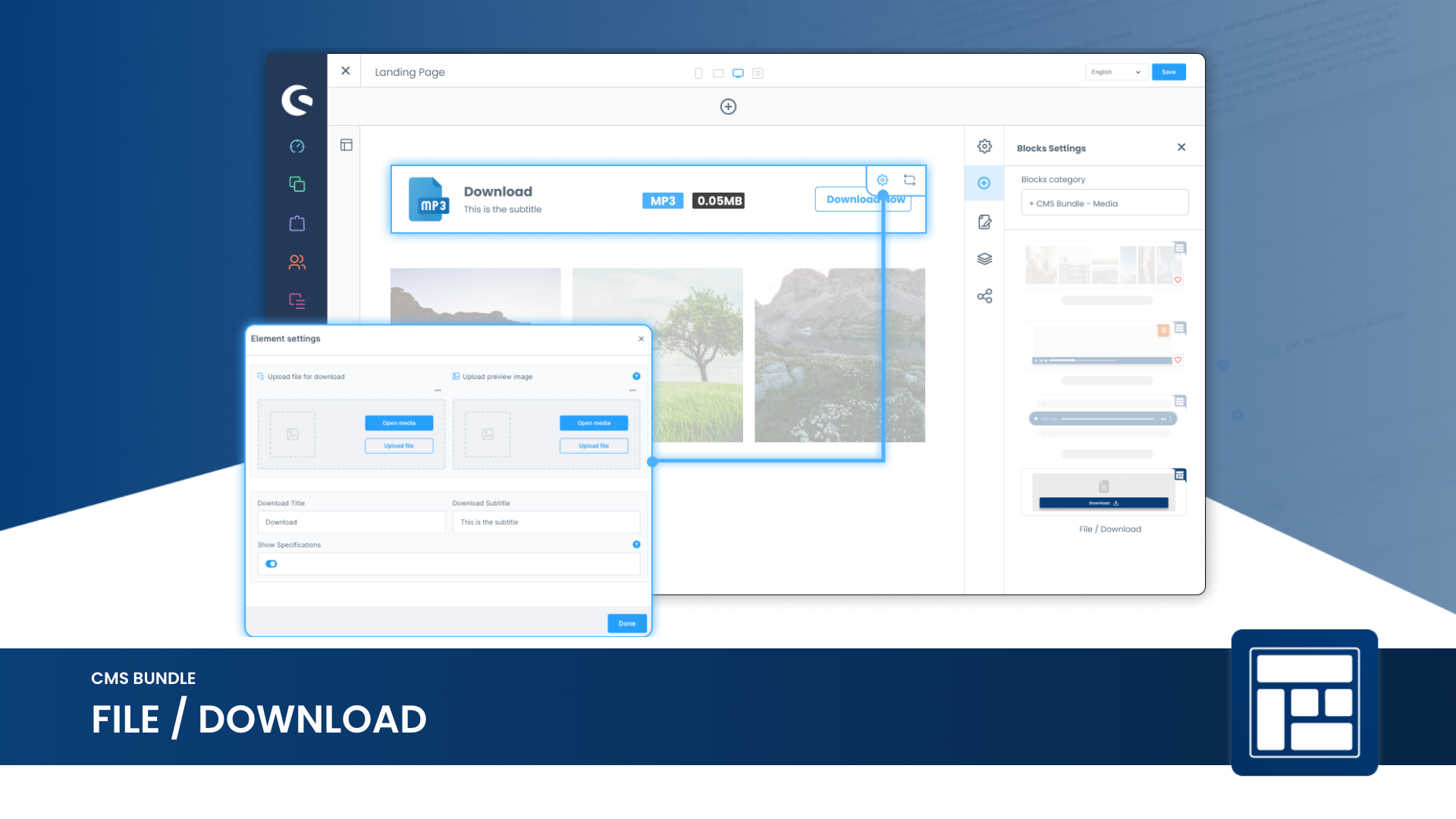Switch to desktop viewport preview
Screen dimensions: 1456x819
click(738, 74)
